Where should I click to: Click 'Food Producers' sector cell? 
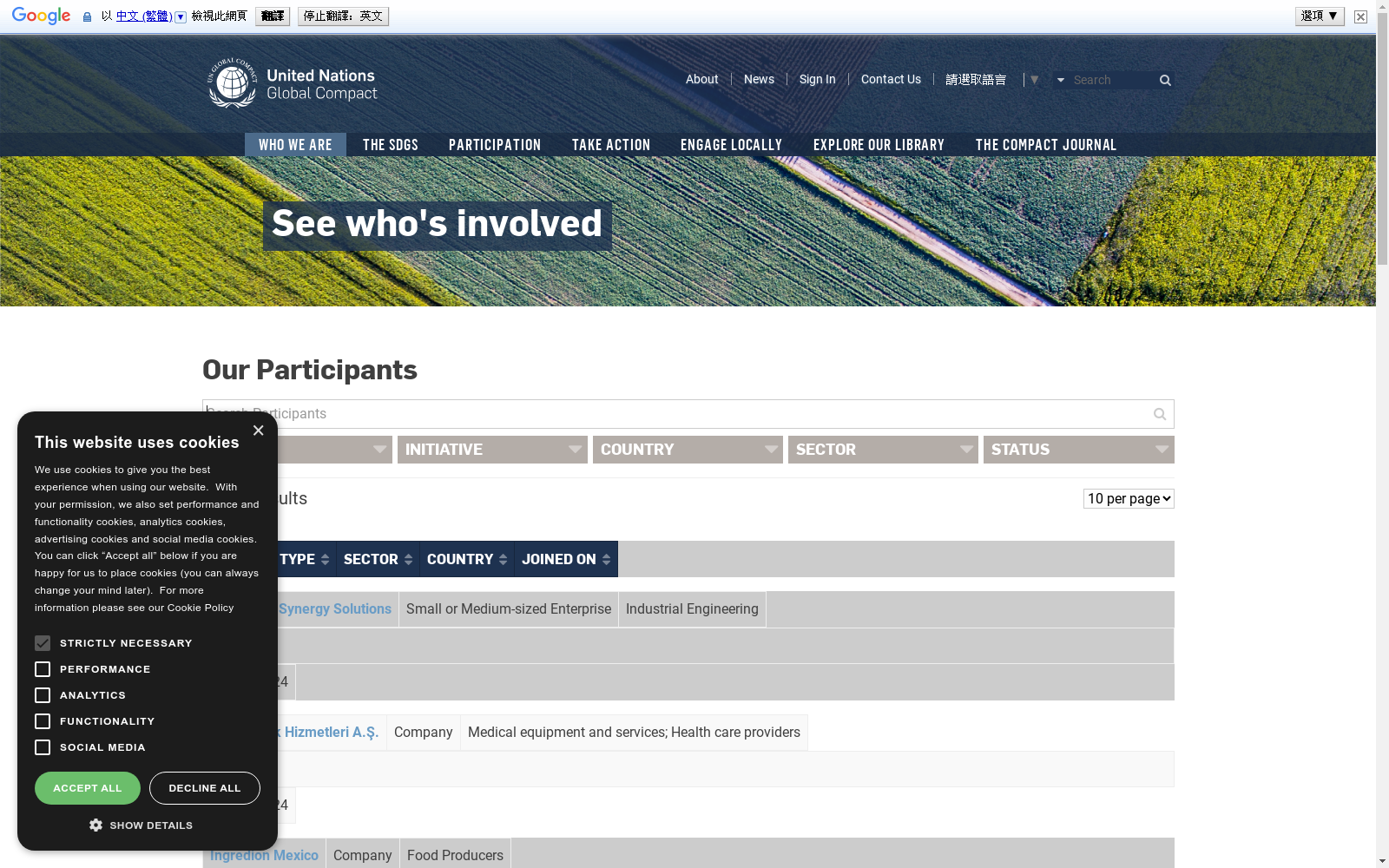click(x=455, y=856)
